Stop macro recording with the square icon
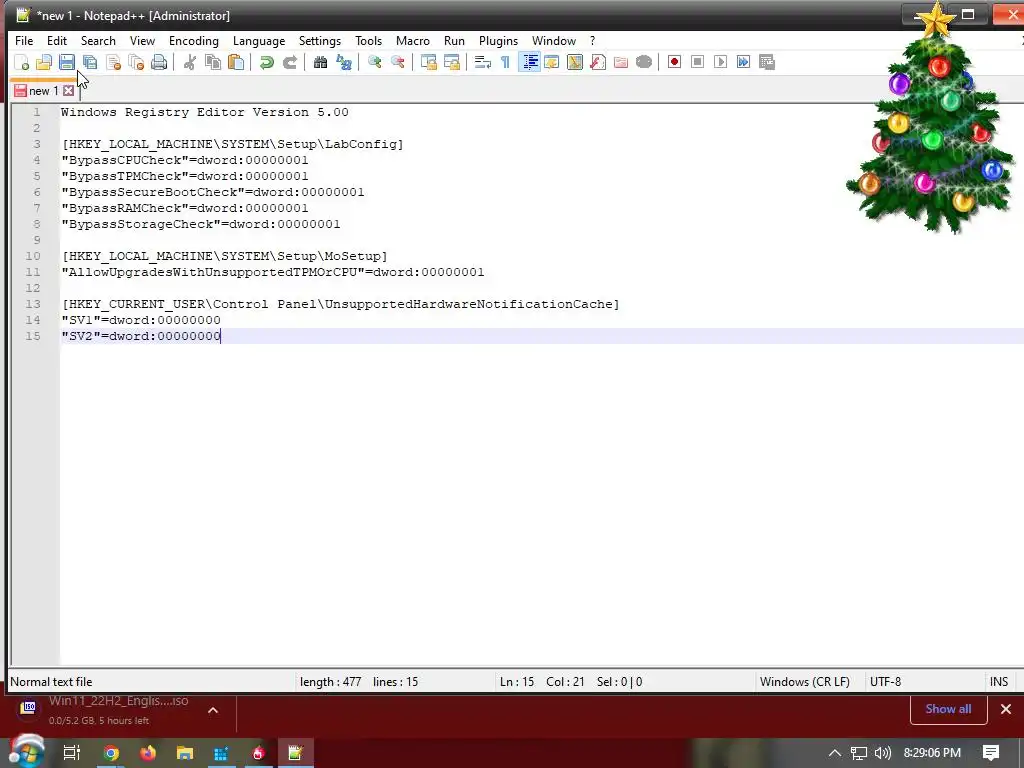The height and width of the screenshot is (768, 1024). pyautogui.click(x=697, y=62)
